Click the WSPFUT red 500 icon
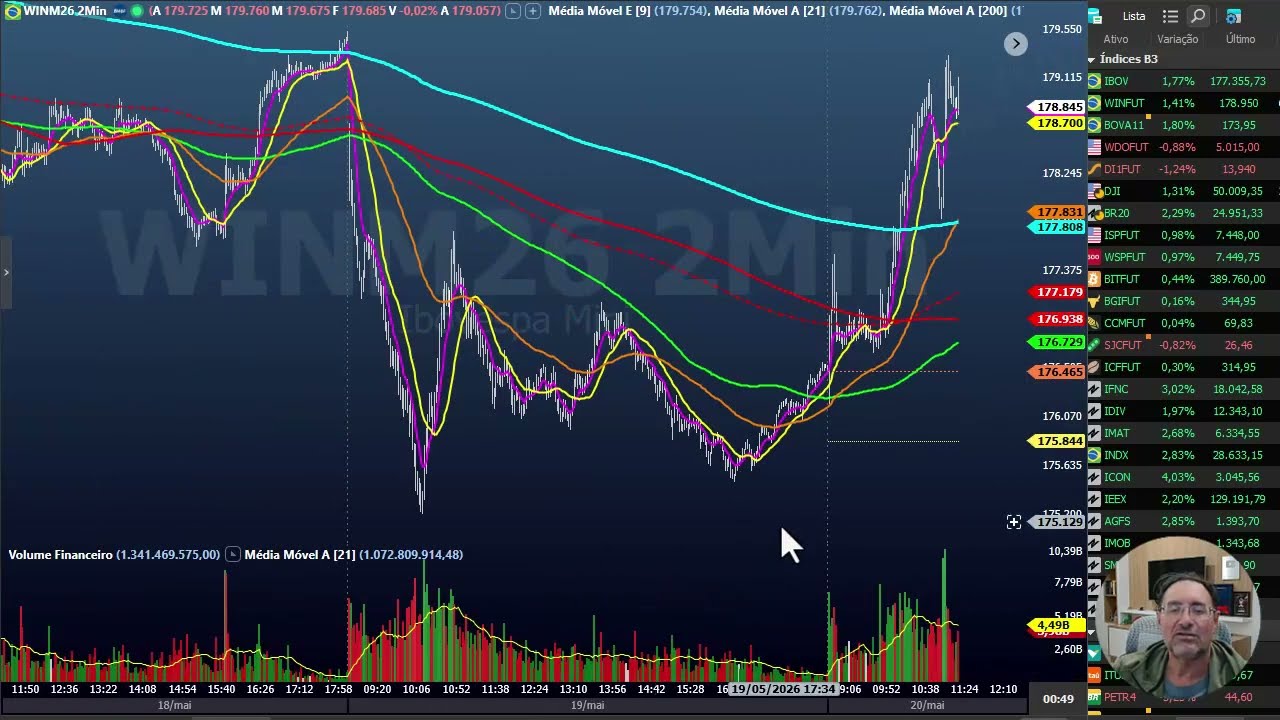 pyautogui.click(x=1094, y=257)
